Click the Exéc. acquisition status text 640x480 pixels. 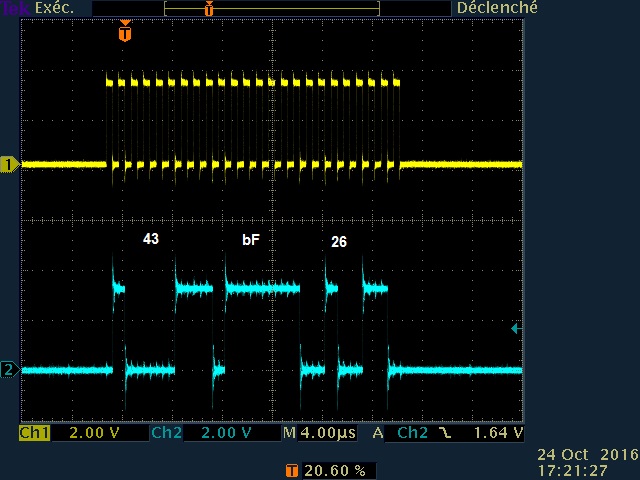(x=55, y=8)
